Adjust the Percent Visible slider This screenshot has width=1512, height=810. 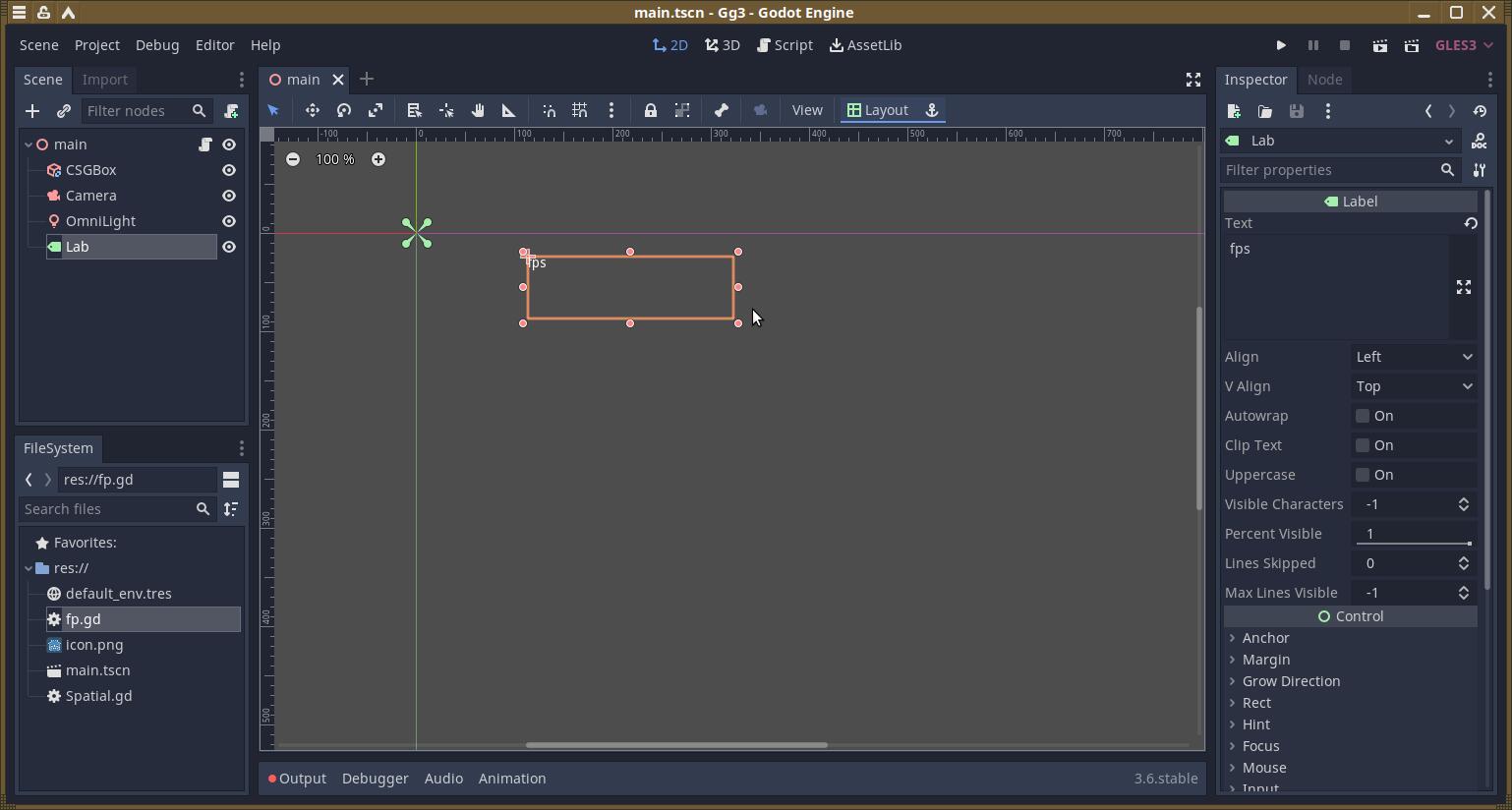tap(1414, 543)
